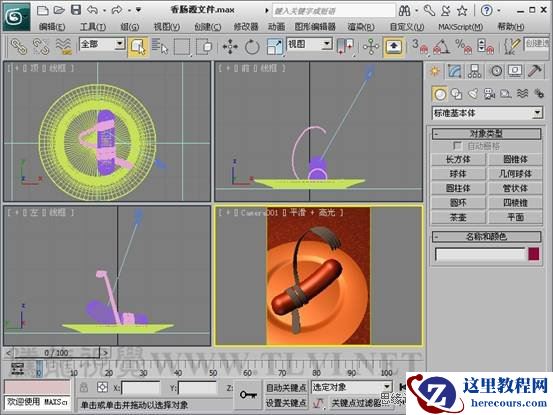This screenshot has height=415, width=553.
Task: Click the Use Pivot Point Center icon
Action: pyautogui.click(x=346, y=47)
